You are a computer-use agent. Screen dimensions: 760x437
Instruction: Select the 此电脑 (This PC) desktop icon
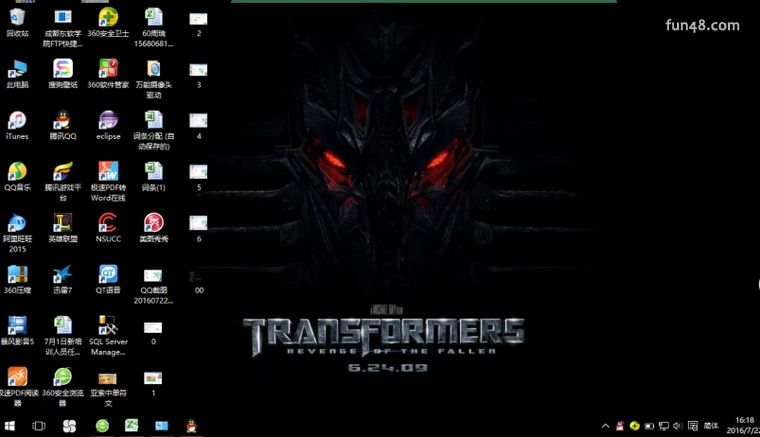17,69
